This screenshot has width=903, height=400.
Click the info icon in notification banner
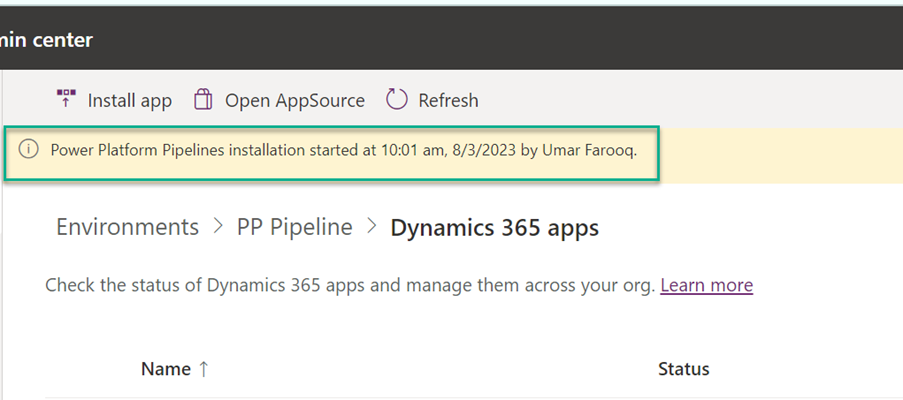tap(30, 150)
